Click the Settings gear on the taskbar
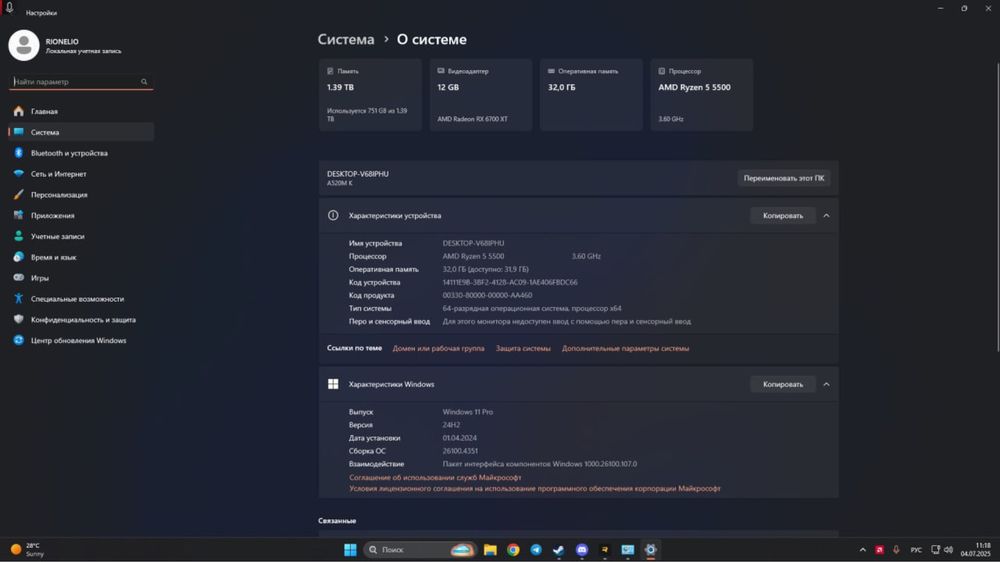This screenshot has height=562, width=1000. tap(651, 550)
